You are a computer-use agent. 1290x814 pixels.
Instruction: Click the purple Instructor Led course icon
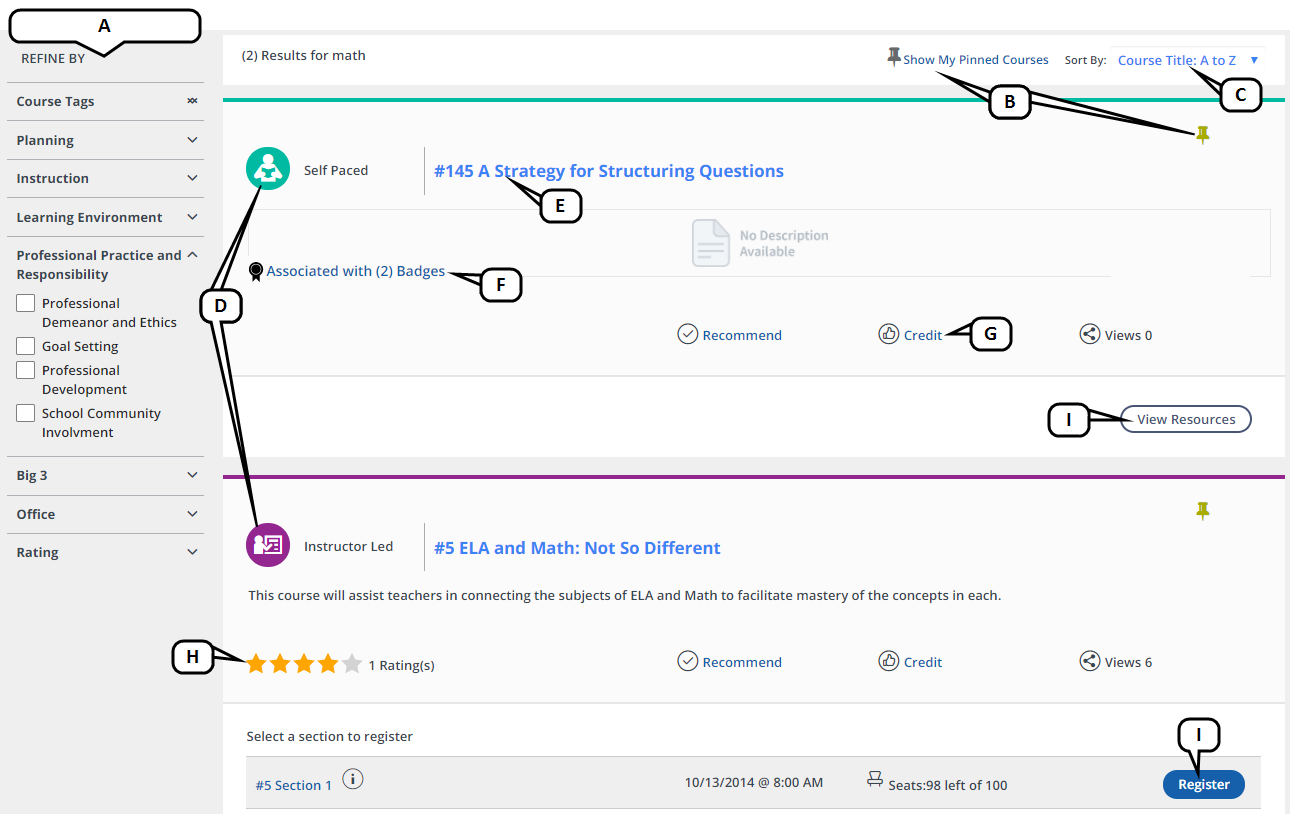click(267, 545)
